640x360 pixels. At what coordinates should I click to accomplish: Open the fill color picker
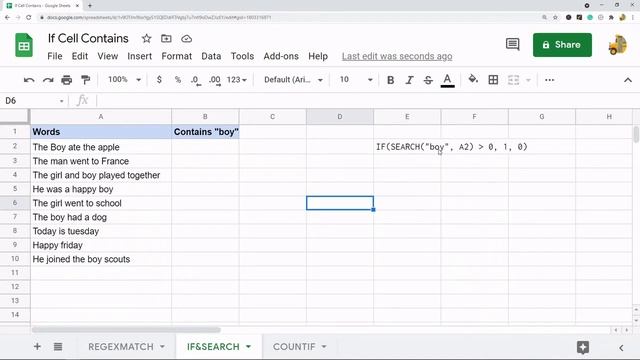[x=473, y=79]
